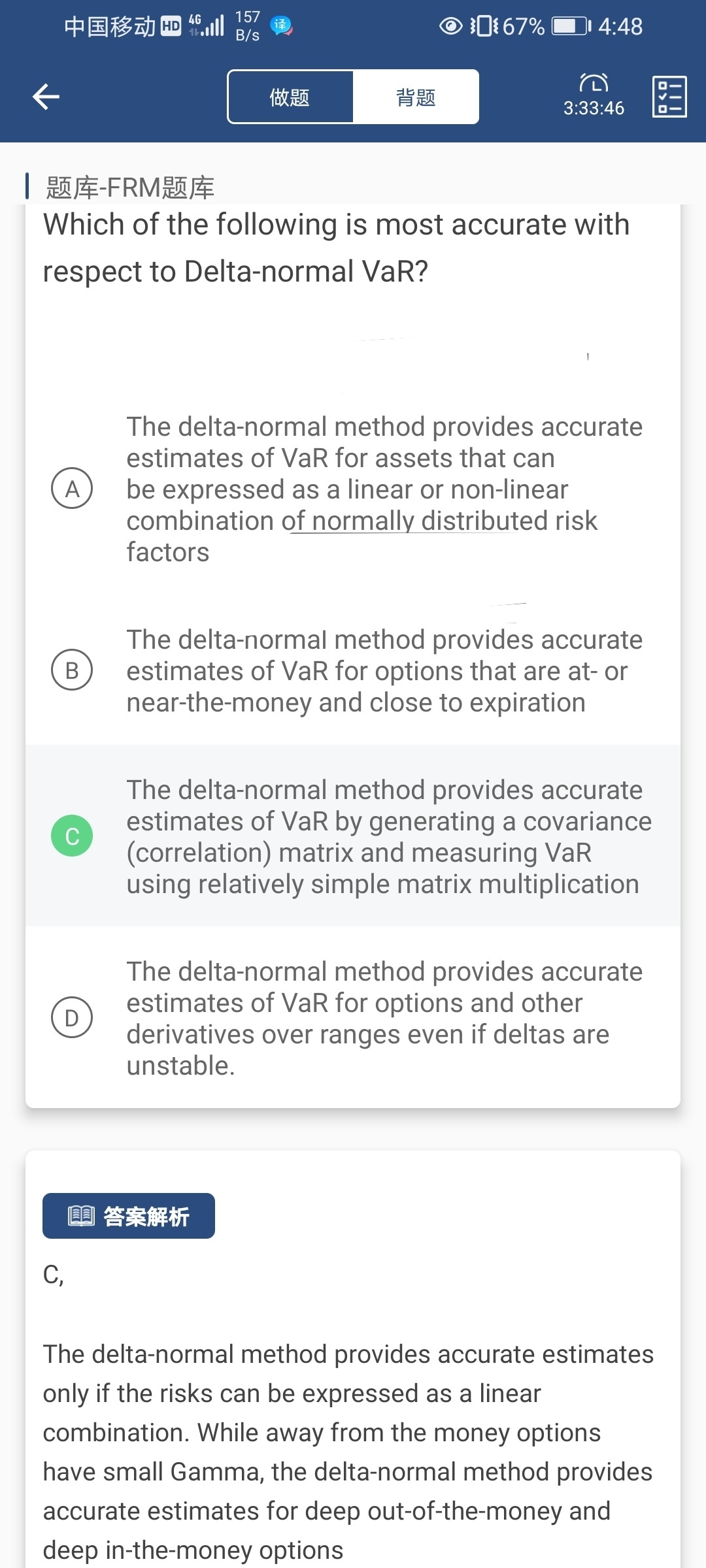Tap the 4G signal strength icon
706x1568 pixels.
coord(207,25)
